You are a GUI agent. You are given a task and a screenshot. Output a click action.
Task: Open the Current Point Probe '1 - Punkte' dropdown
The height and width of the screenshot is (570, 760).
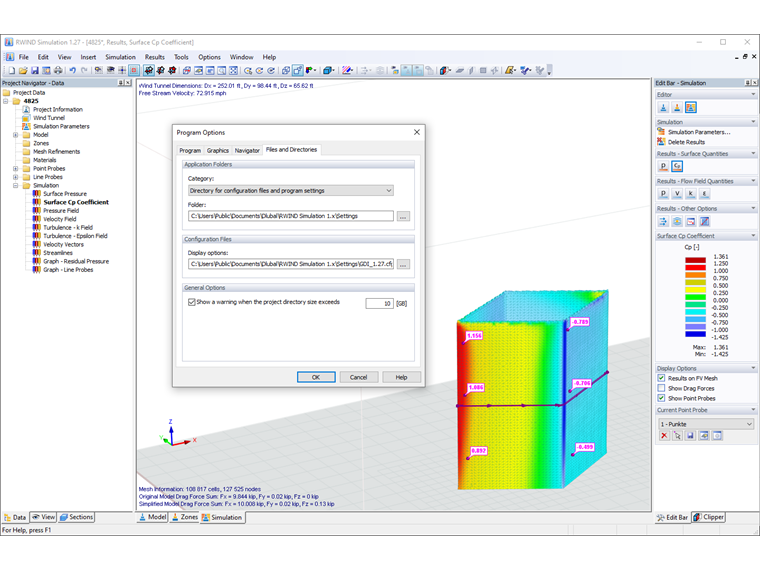pos(706,424)
